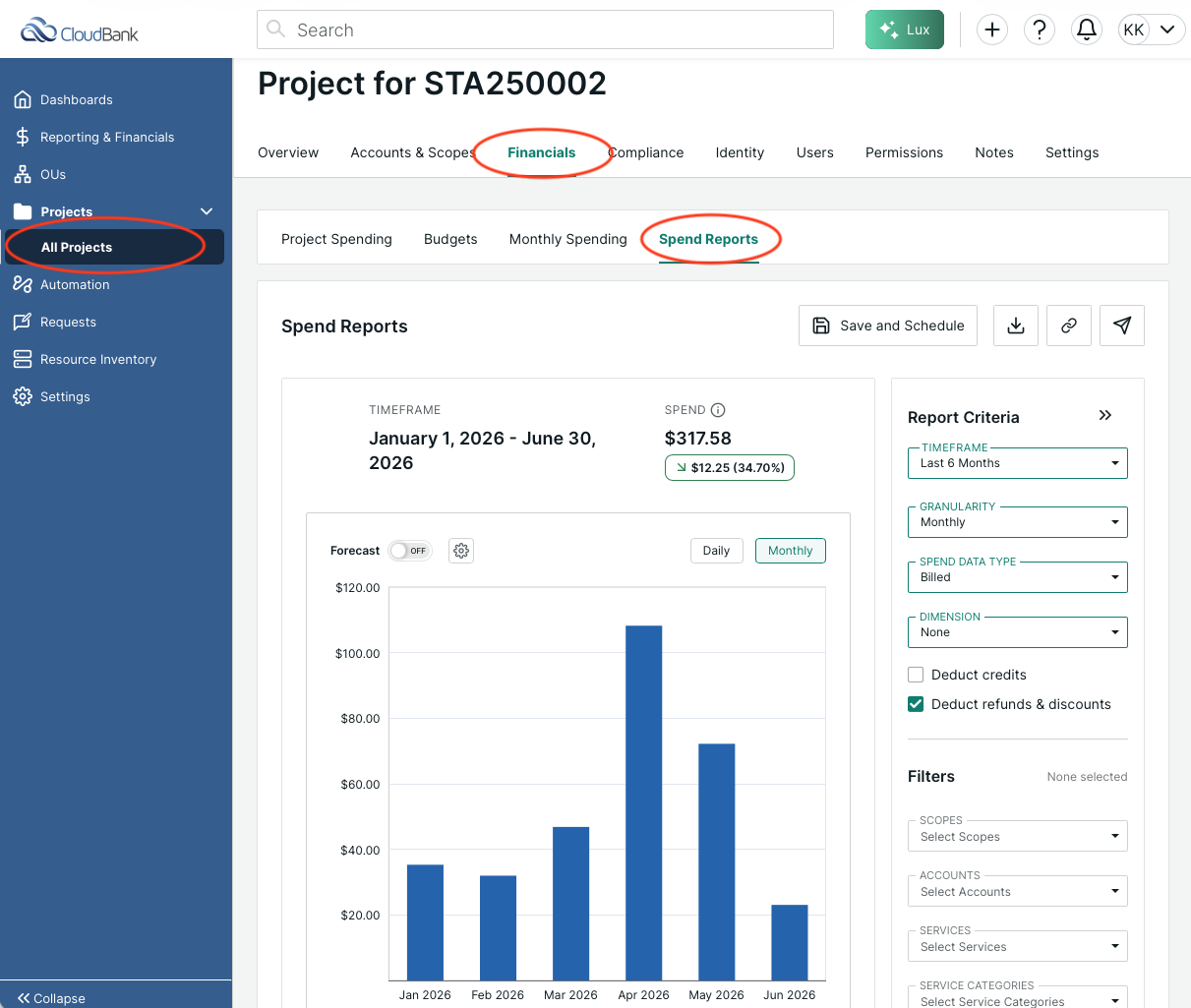Check the Deduct credits checkbox
Image resolution: width=1191 pixels, height=1008 pixels.
(916, 675)
